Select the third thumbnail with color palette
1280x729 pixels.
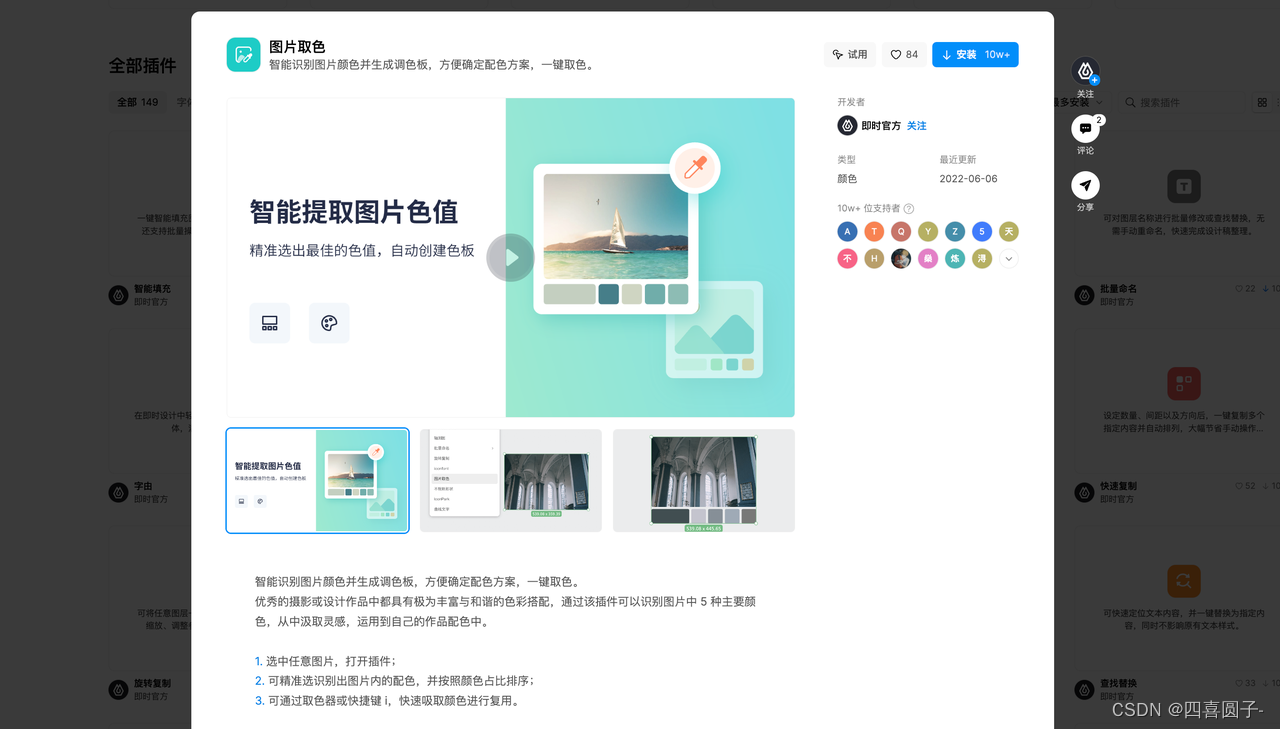(704, 480)
